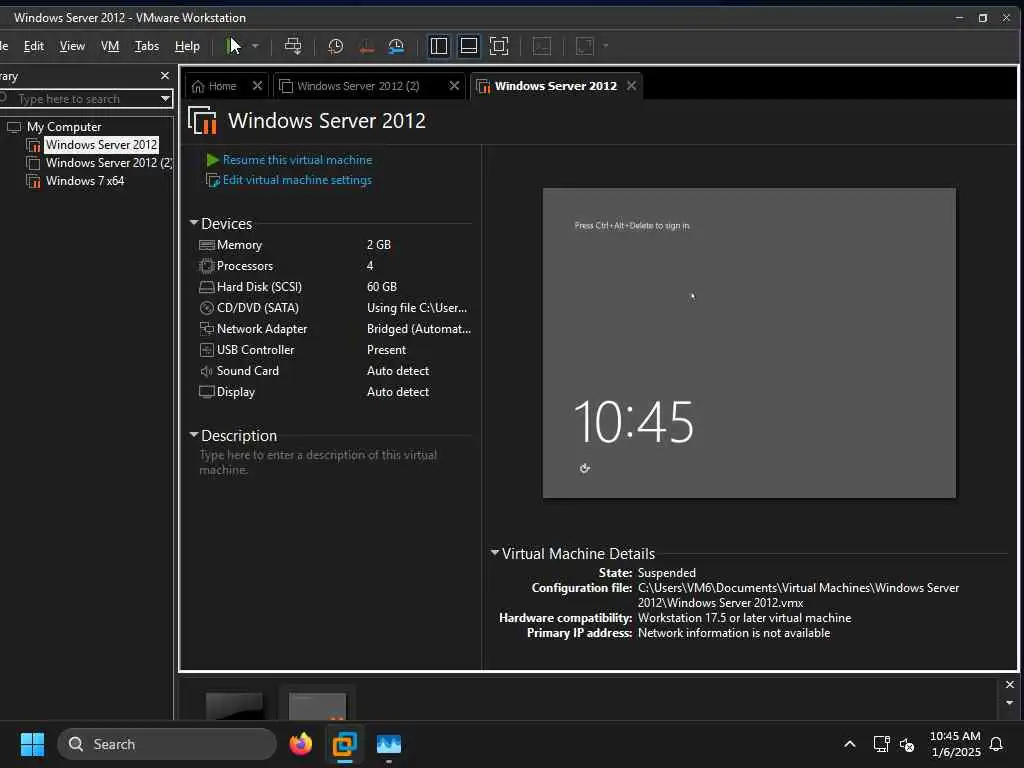Open the View menu

coord(72,46)
